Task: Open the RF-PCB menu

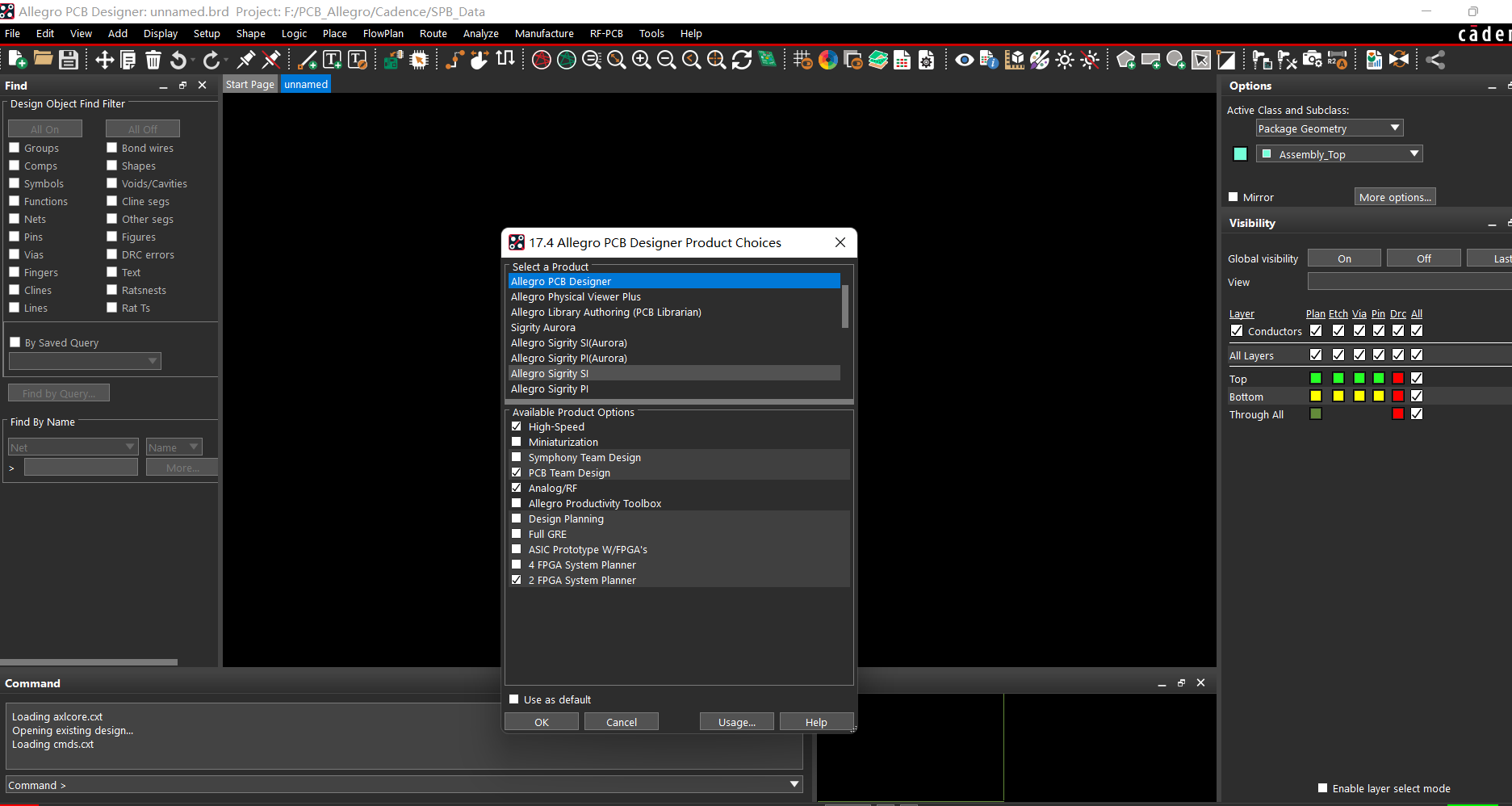Action: pos(606,33)
